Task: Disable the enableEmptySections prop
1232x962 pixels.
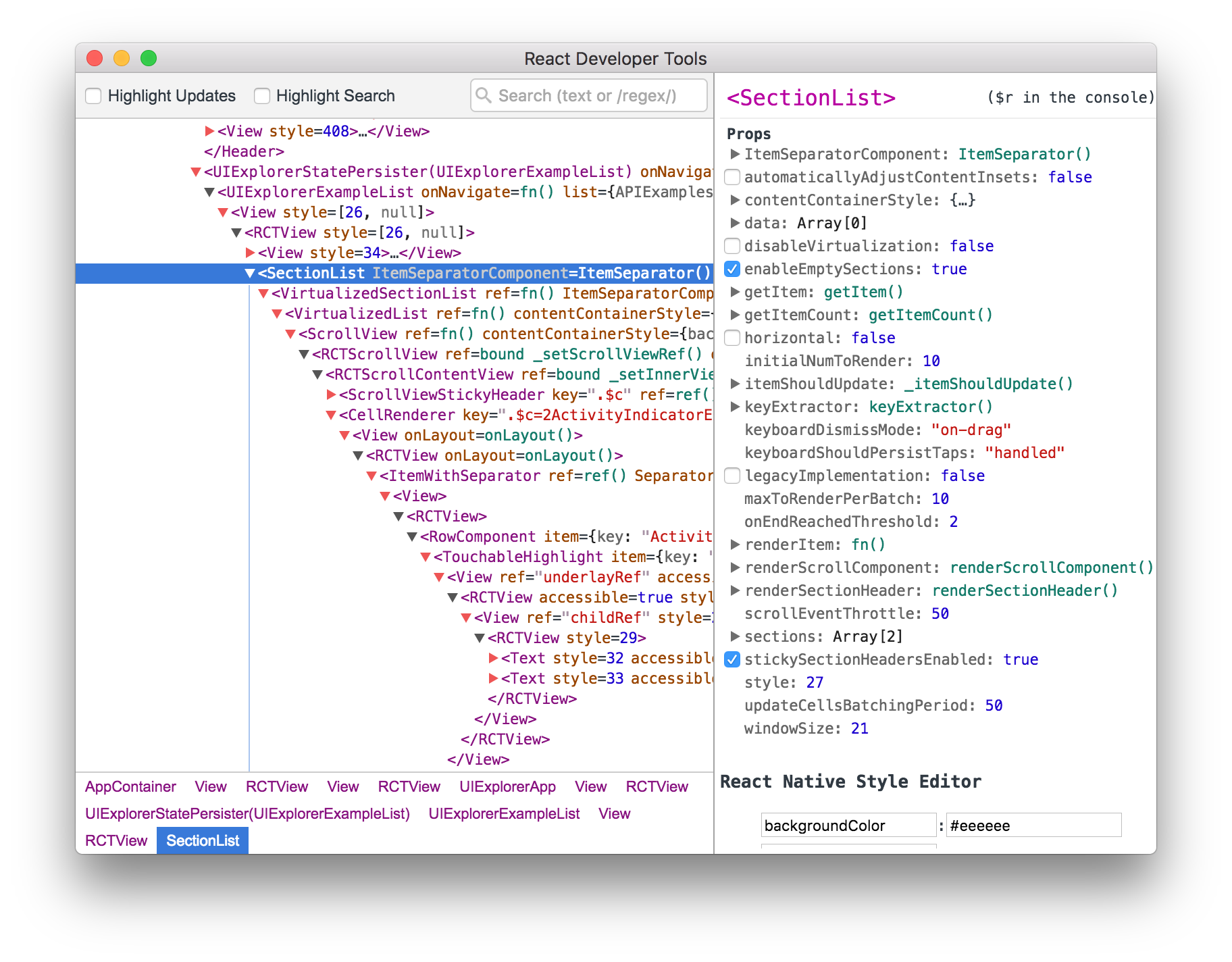Action: pyautogui.click(x=732, y=269)
